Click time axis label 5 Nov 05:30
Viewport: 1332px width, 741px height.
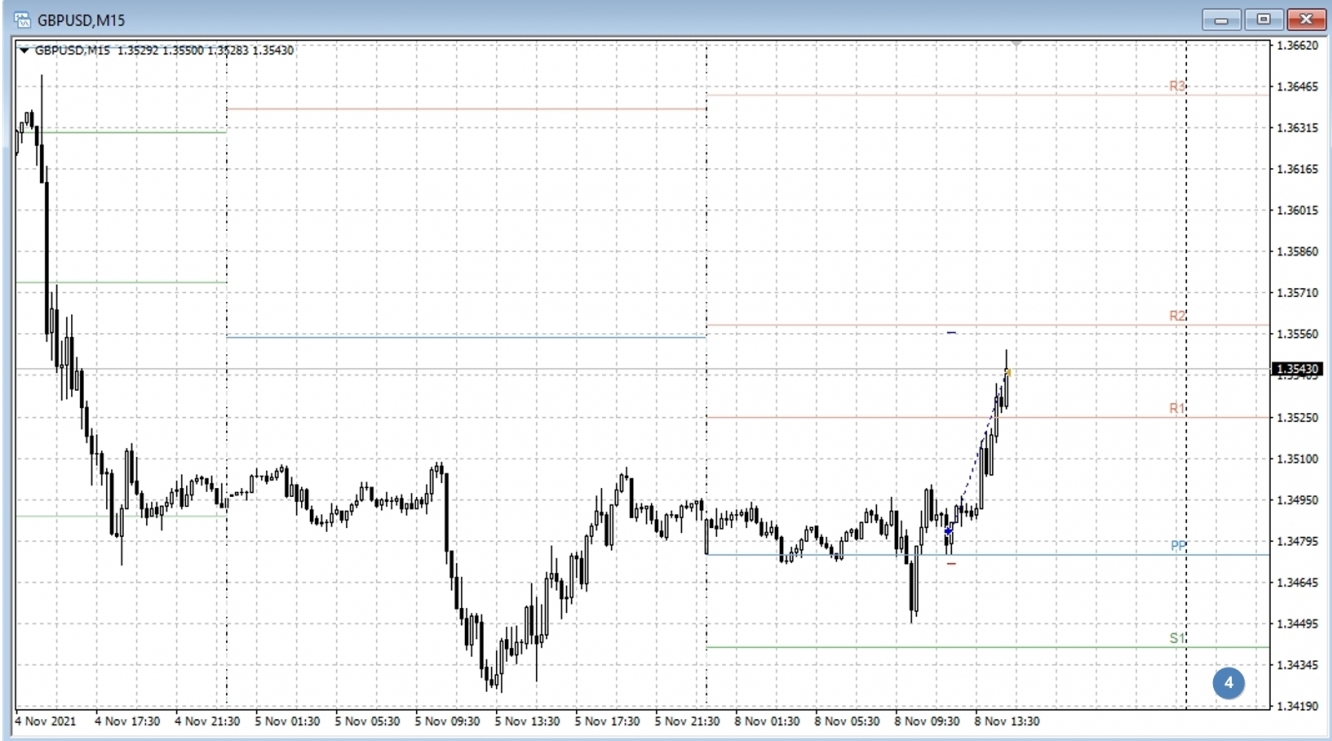[x=367, y=720]
